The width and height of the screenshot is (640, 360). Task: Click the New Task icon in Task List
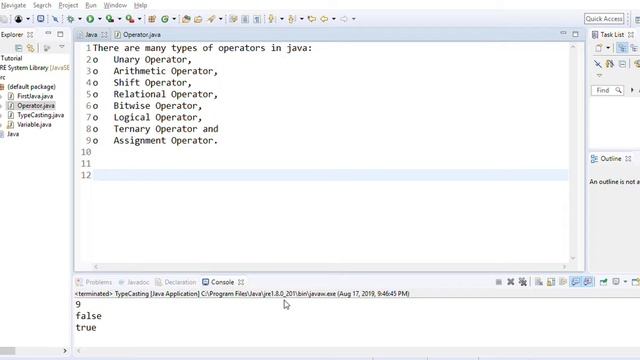coord(599,48)
